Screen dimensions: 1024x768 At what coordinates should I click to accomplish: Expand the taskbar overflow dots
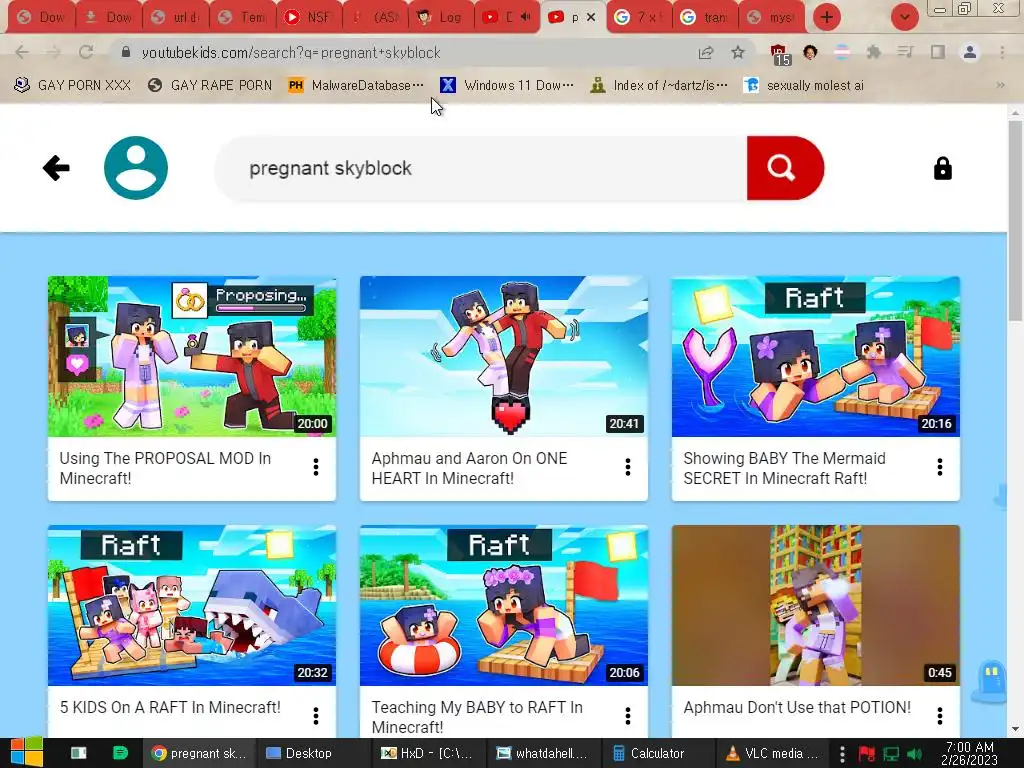(x=842, y=753)
